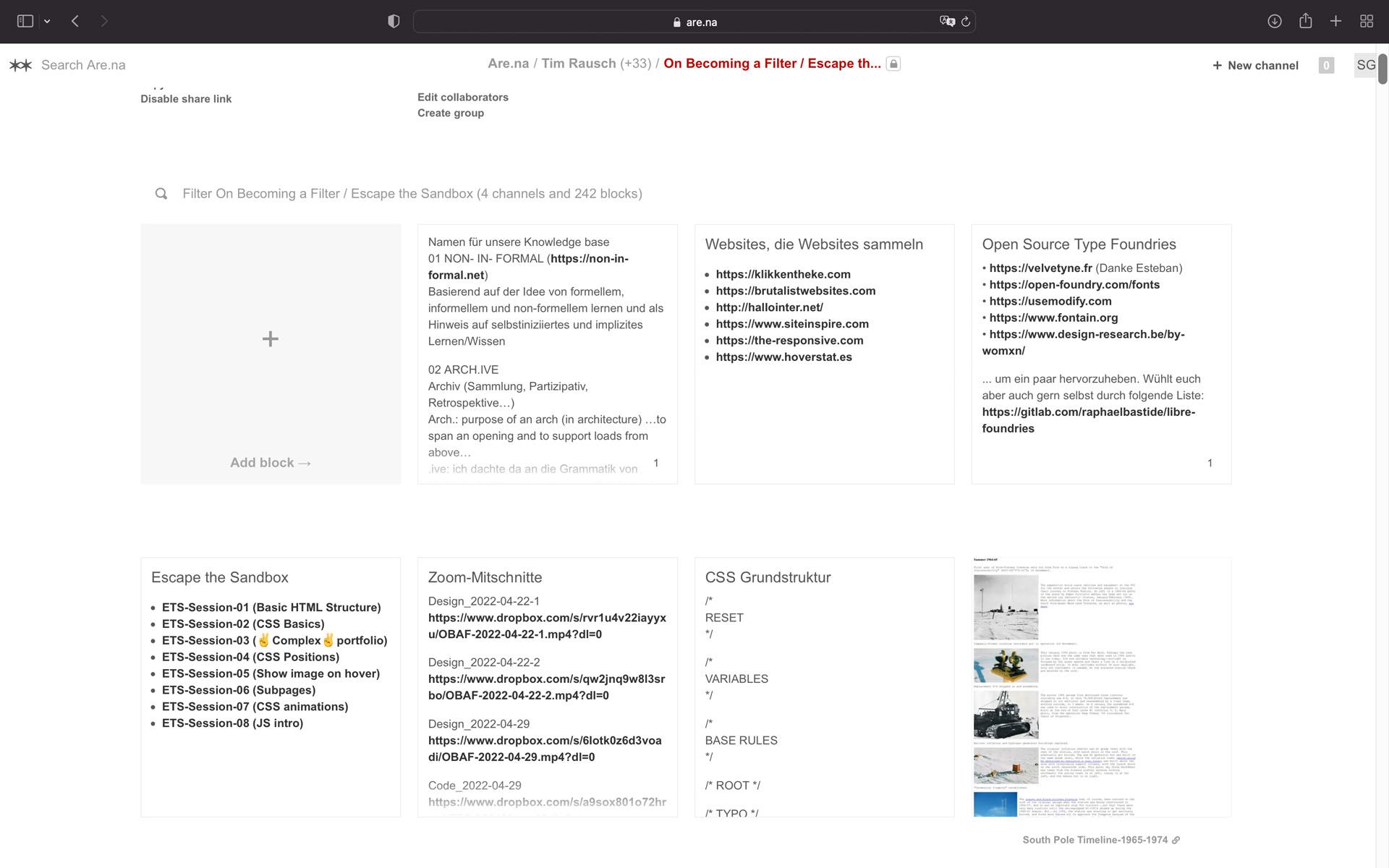This screenshot has height=868, width=1389.
Task: Open ETS-Session-08 (JS intro)
Action: (x=232, y=724)
